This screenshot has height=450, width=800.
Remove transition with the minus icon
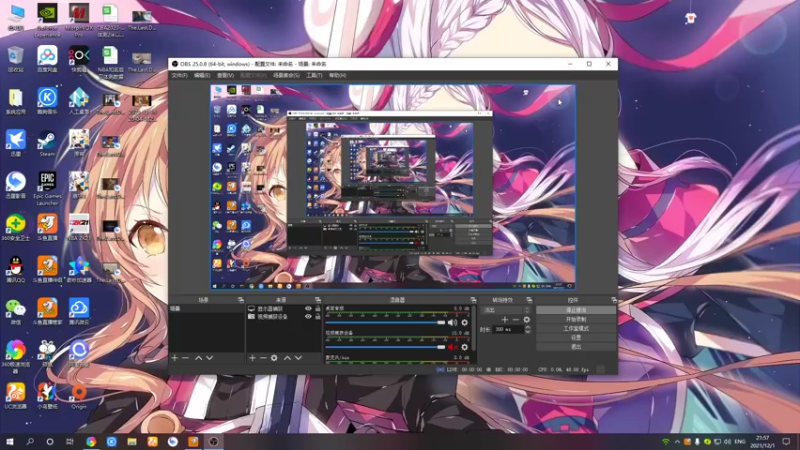(x=515, y=320)
